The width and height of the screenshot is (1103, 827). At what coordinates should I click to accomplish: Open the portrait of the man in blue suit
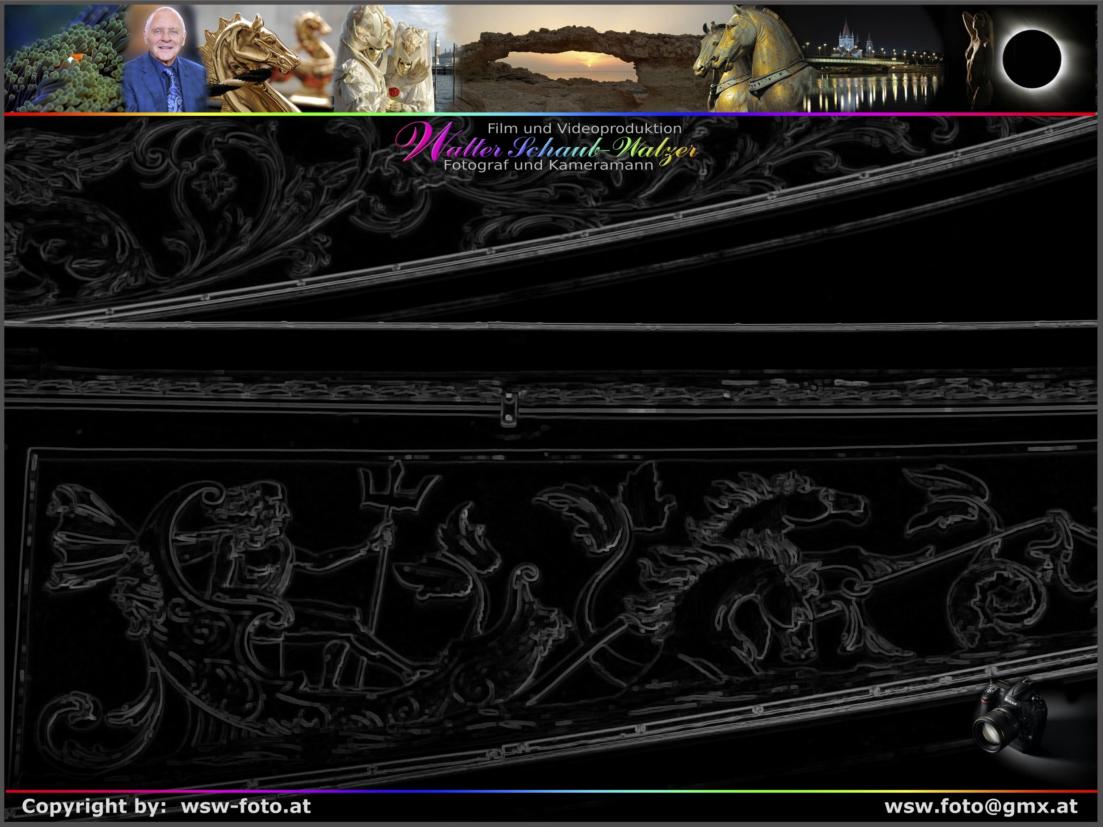click(164, 59)
